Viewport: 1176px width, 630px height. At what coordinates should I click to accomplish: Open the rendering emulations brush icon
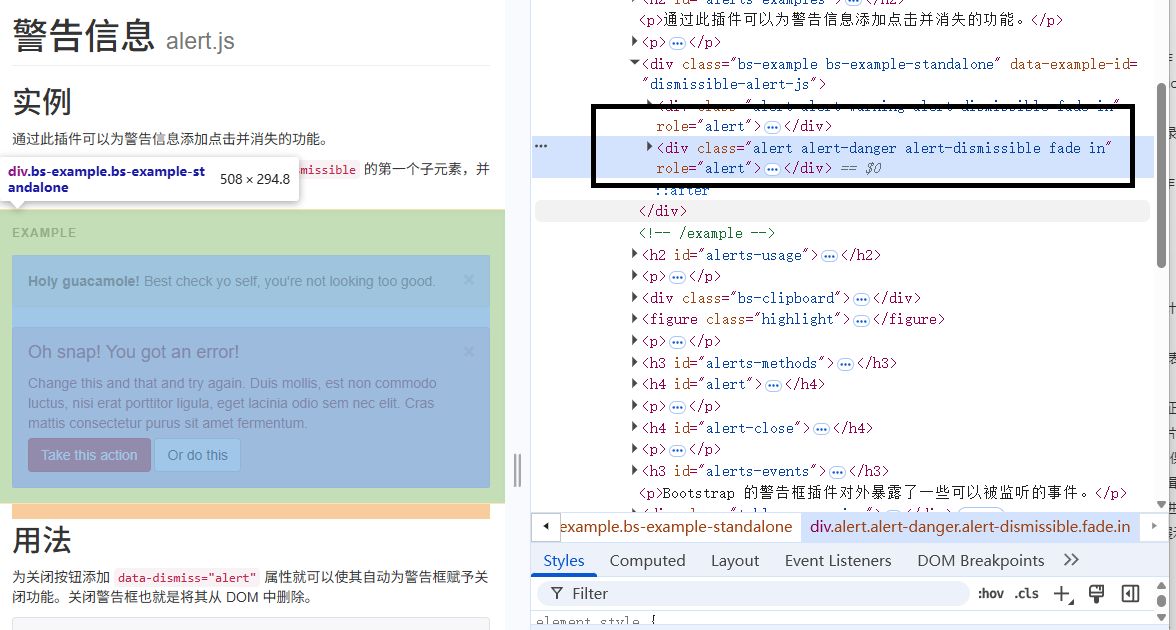pos(1096,594)
